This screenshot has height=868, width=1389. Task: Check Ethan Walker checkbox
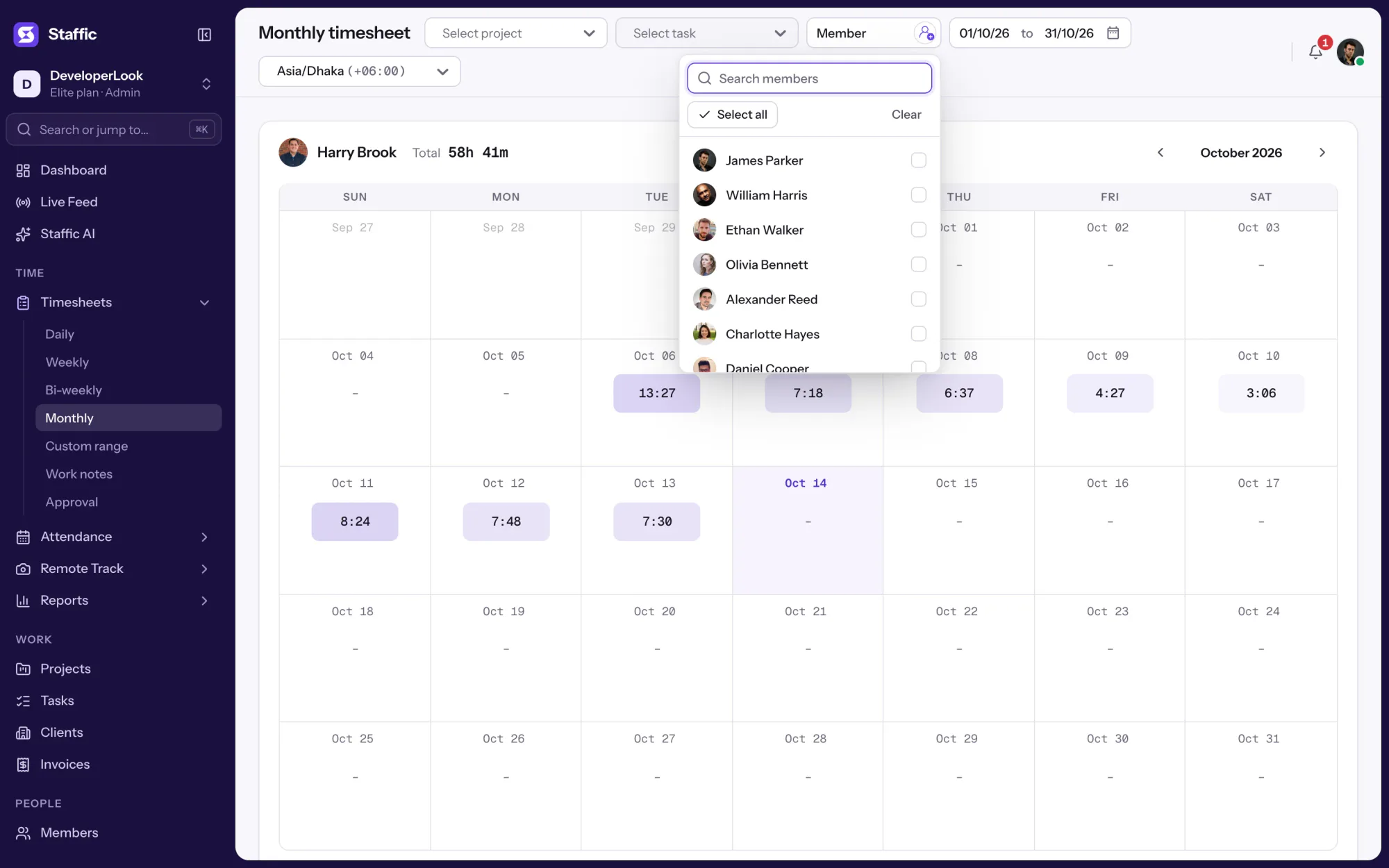click(918, 230)
